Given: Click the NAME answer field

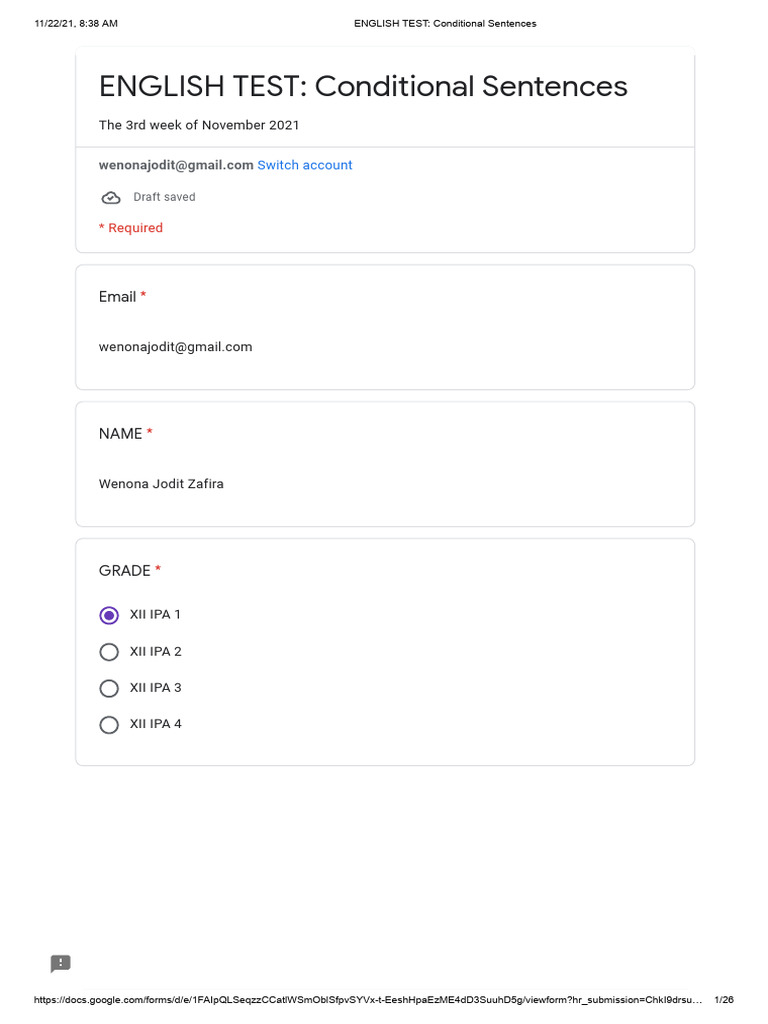Looking at the screenshot, I should [161, 484].
